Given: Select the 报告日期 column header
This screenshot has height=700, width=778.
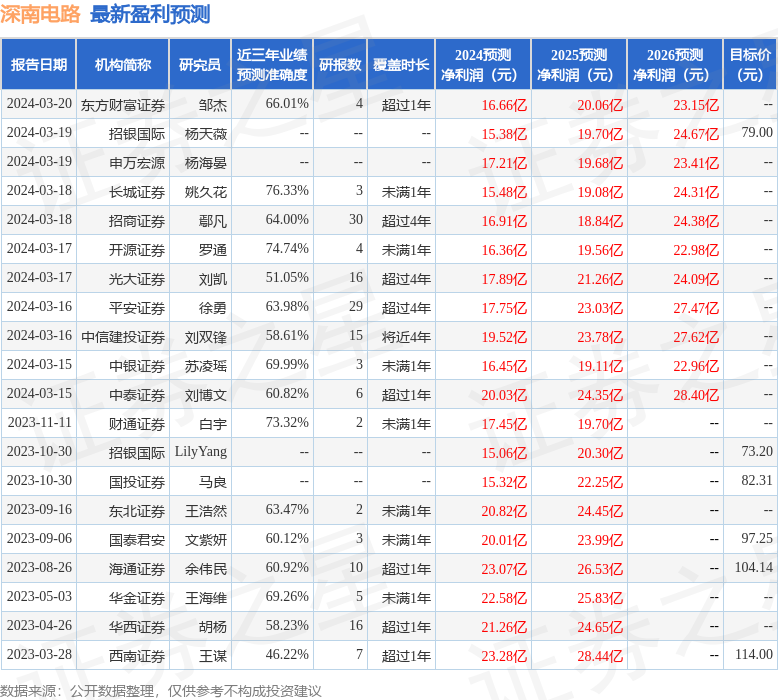Looking at the screenshot, I should (39, 64).
